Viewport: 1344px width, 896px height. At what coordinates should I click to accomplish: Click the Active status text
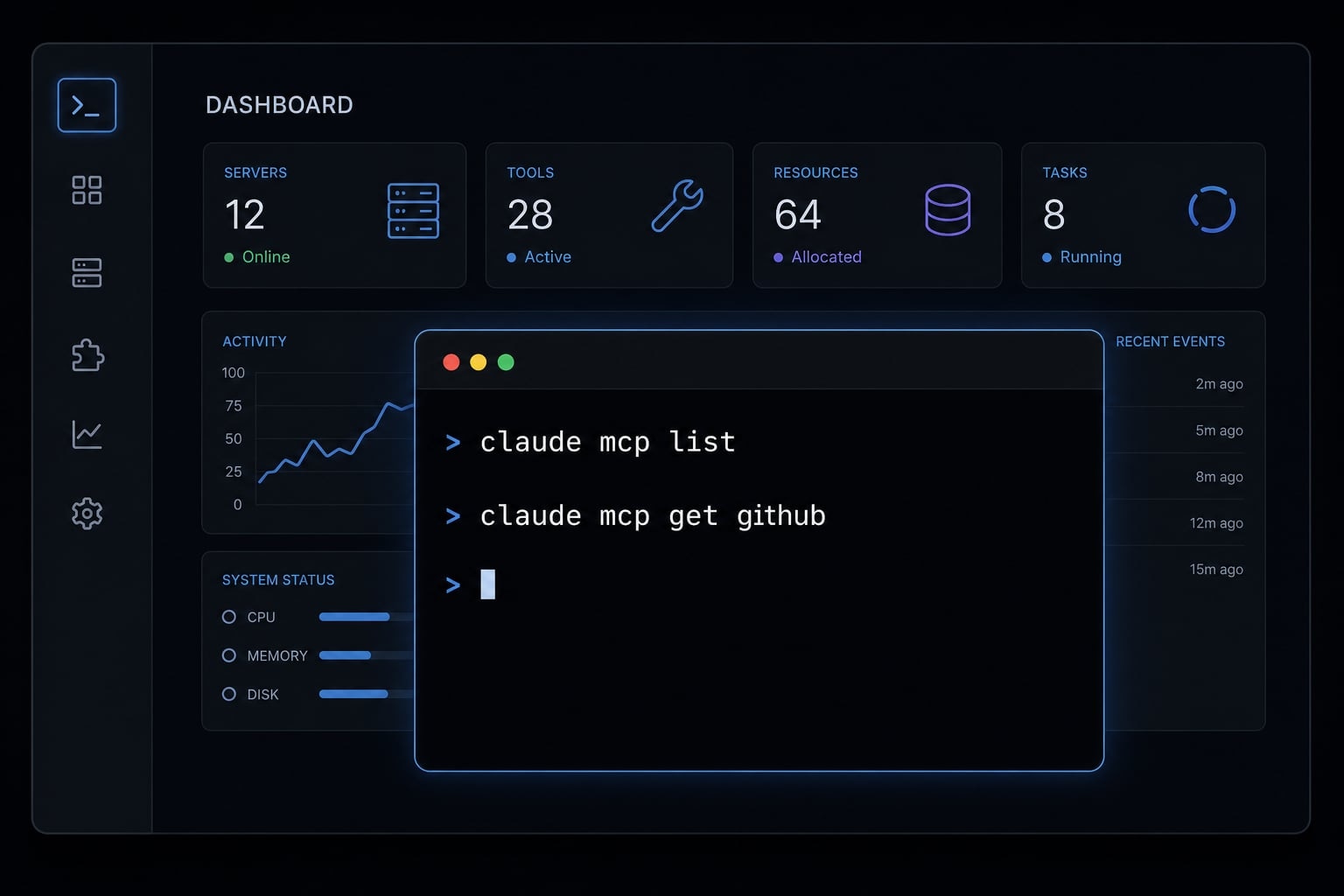pyautogui.click(x=548, y=256)
